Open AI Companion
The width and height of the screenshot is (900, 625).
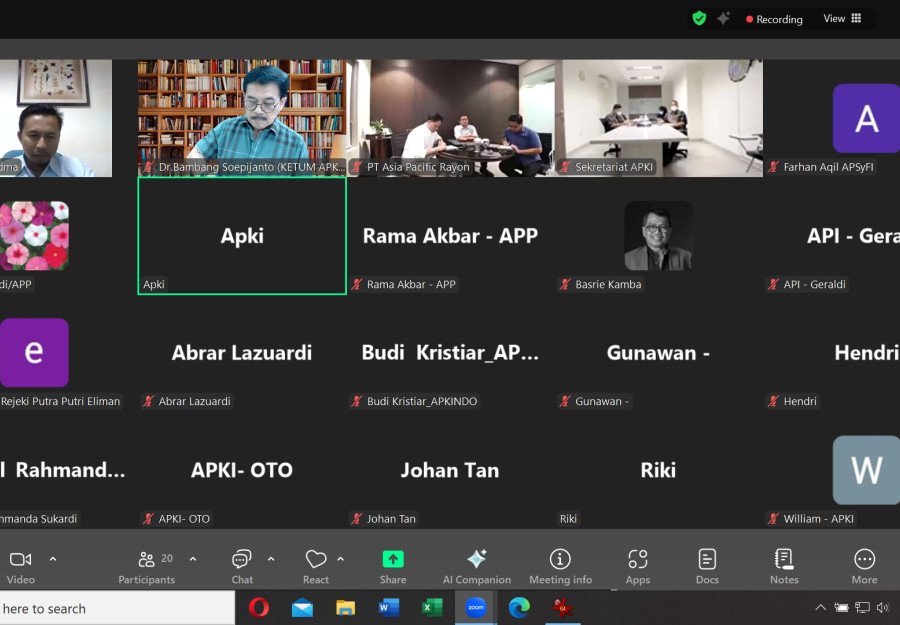coord(476,567)
